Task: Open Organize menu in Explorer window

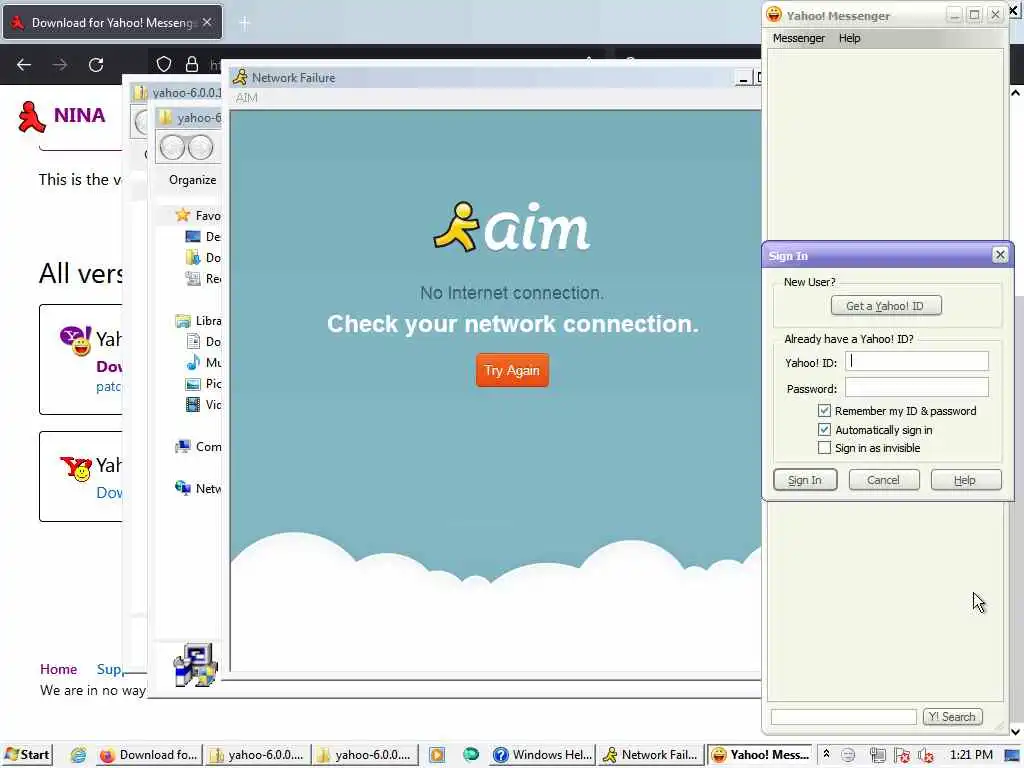Action: point(192,180)
